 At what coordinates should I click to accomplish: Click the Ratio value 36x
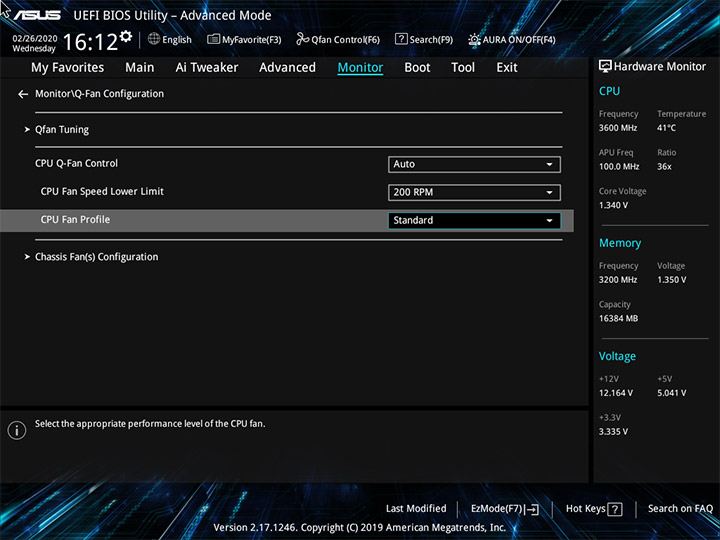click(x=664, y=167)
